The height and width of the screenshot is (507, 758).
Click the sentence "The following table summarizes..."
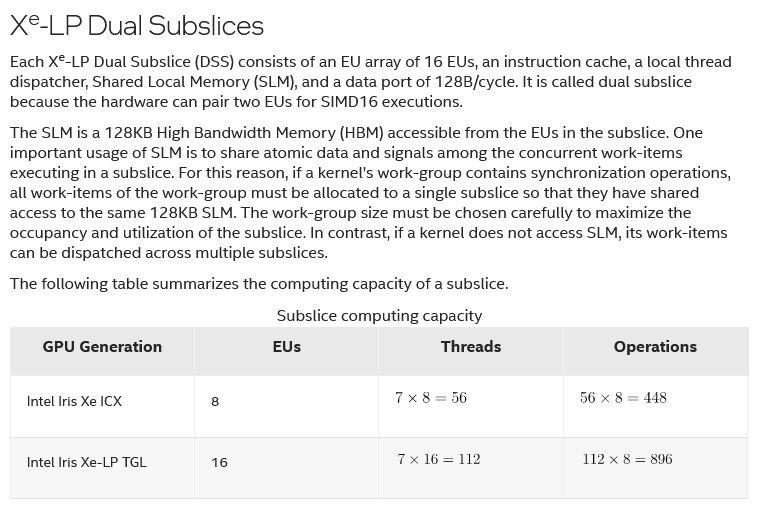click(x=259, y=284)
